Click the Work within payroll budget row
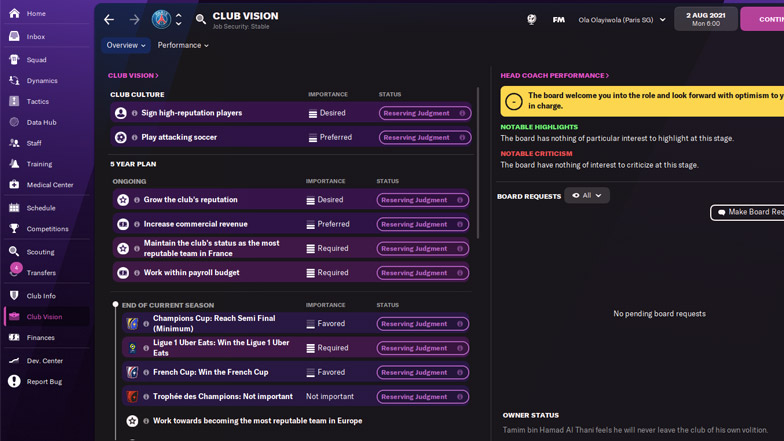 pyautogui.click(x=290, y=273)
